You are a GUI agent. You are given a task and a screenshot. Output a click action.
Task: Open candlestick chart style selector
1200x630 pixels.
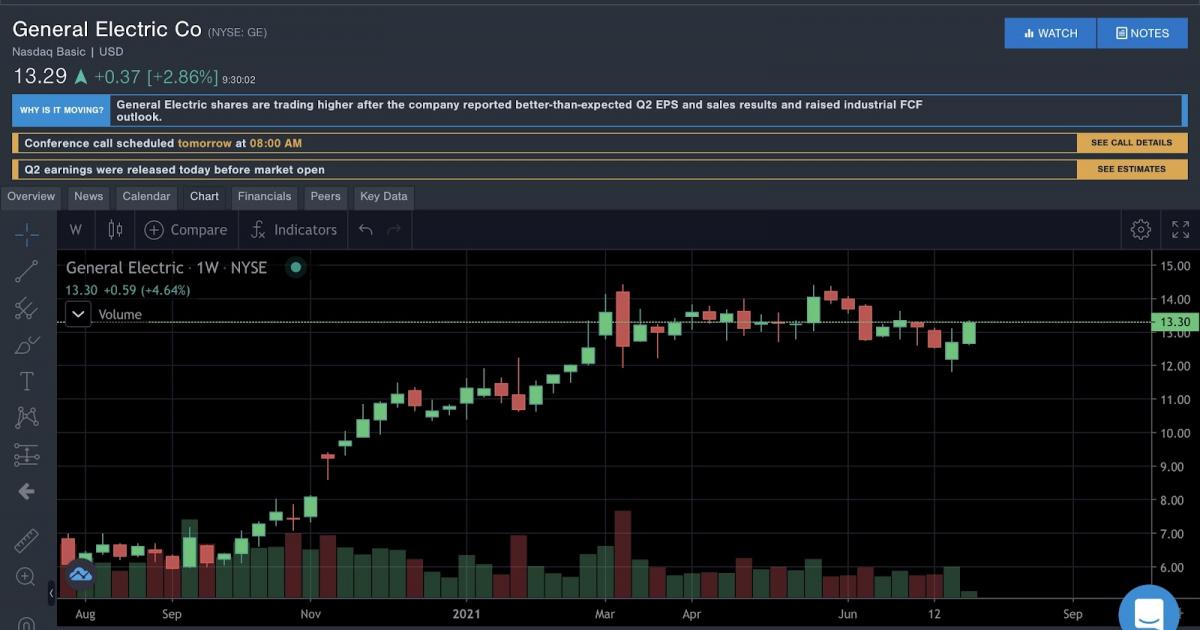coord(115,230)
